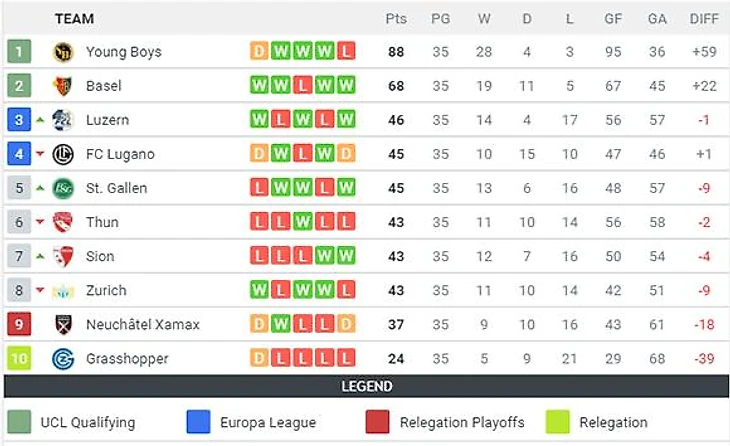Viewport: 730px width, 446px height.
Task: Click position number 1 rank badge
Action: coord(19,52)
